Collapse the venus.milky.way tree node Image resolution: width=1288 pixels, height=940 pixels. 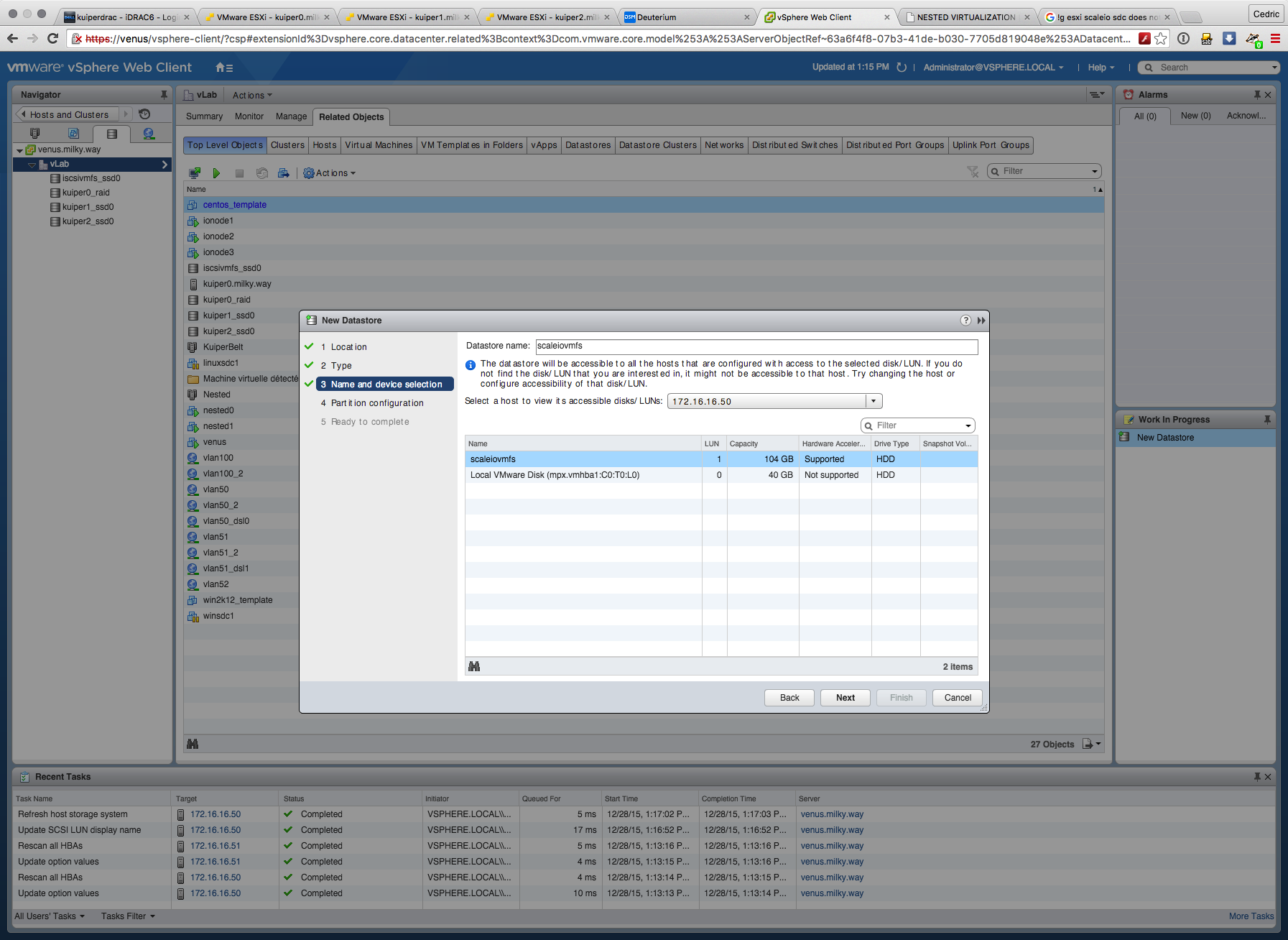coord(19,150)
